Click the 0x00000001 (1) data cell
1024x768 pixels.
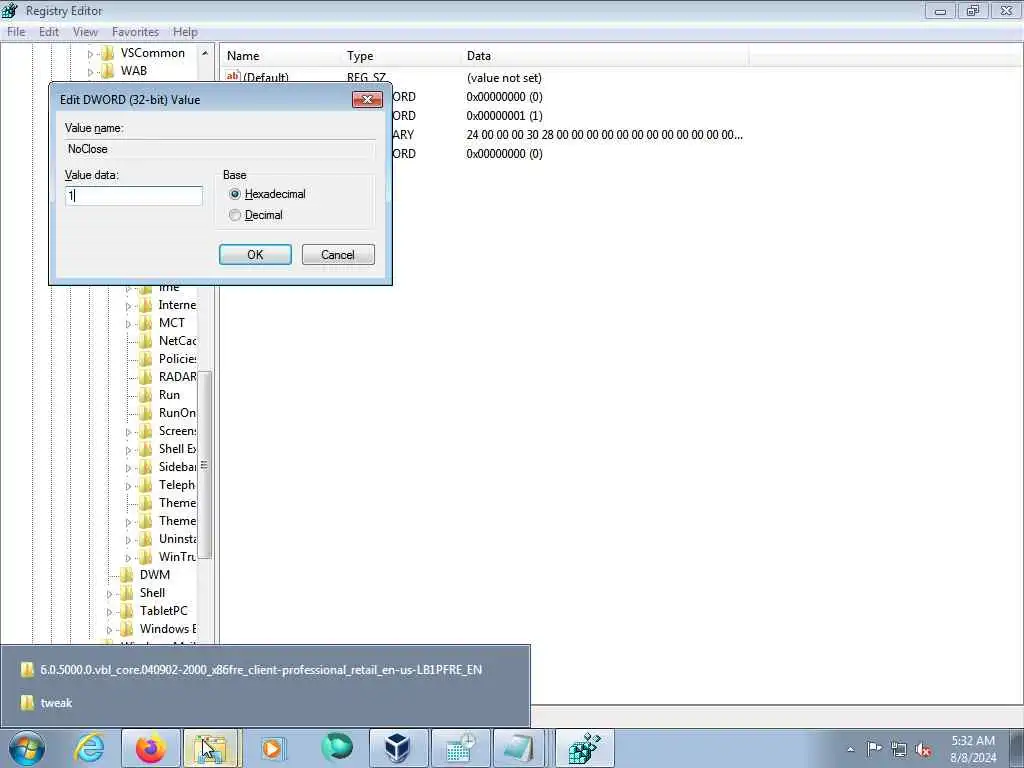(x=504, y=116)
